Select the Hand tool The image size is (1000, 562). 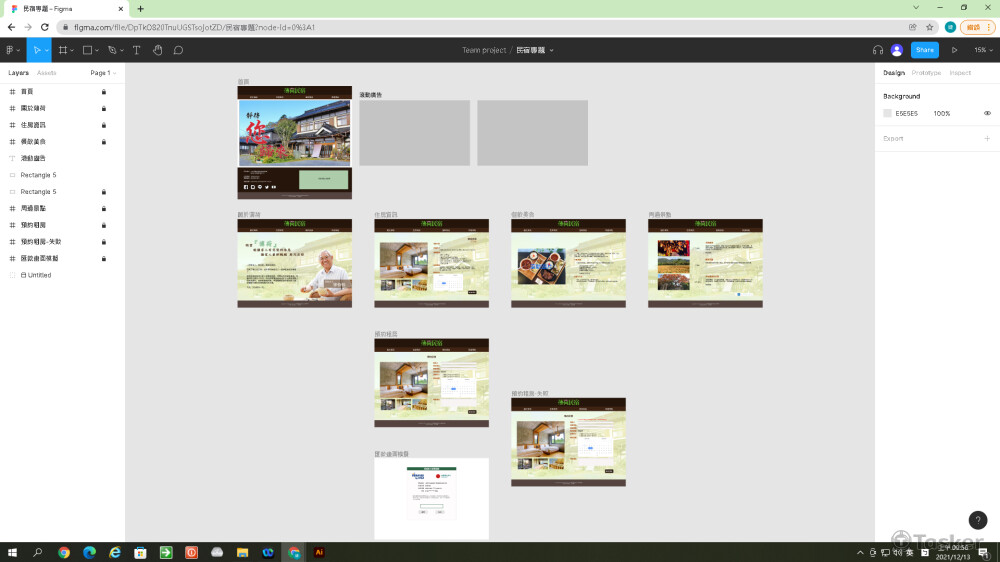pyautogui.click(x=157, y=50)
